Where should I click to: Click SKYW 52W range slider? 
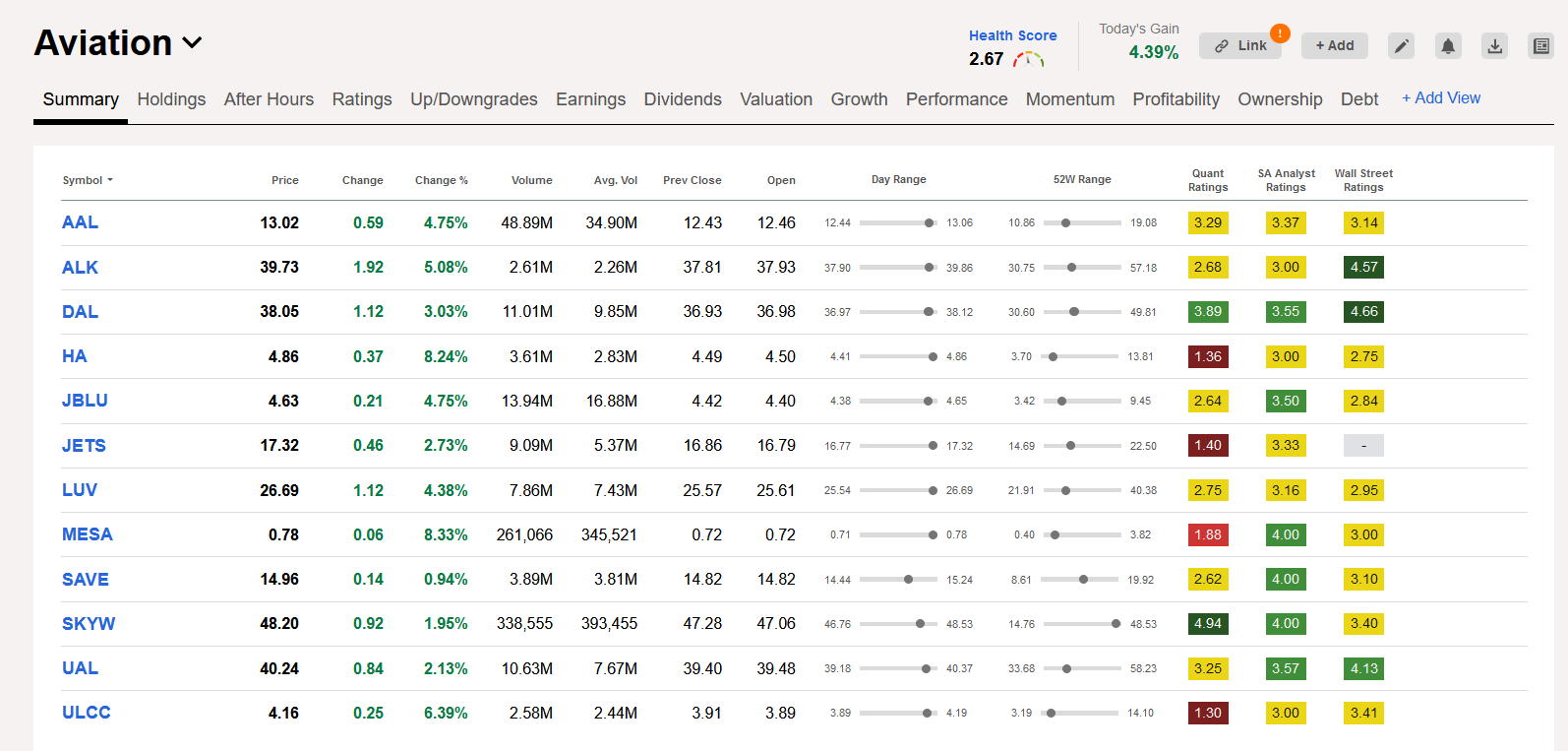pos(1082,624)
